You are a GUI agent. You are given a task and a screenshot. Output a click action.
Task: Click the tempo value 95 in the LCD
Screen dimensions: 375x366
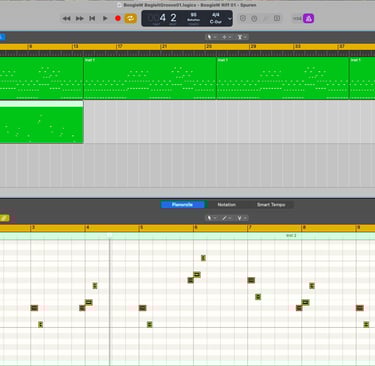coord(194,15)
